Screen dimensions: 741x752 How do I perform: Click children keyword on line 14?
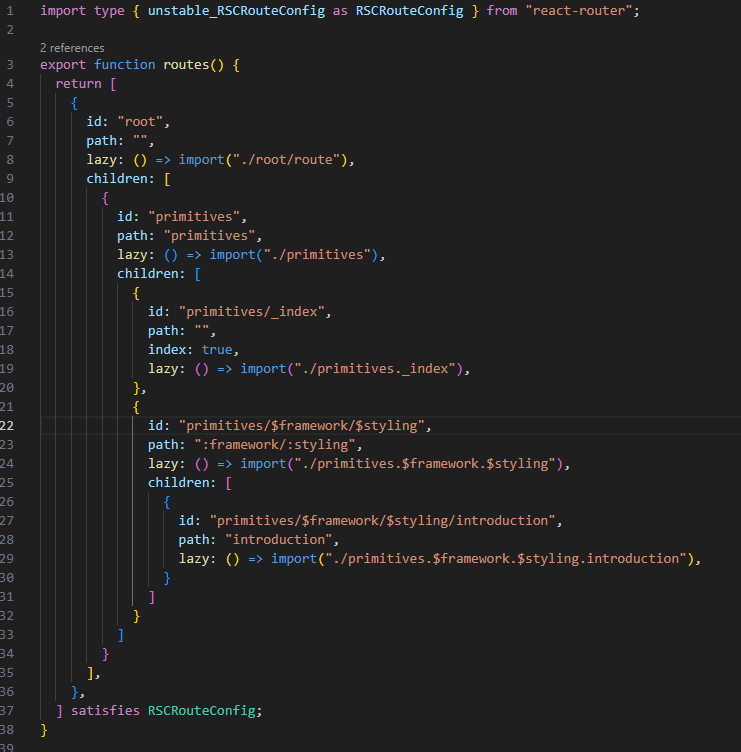tap(148, 274)
